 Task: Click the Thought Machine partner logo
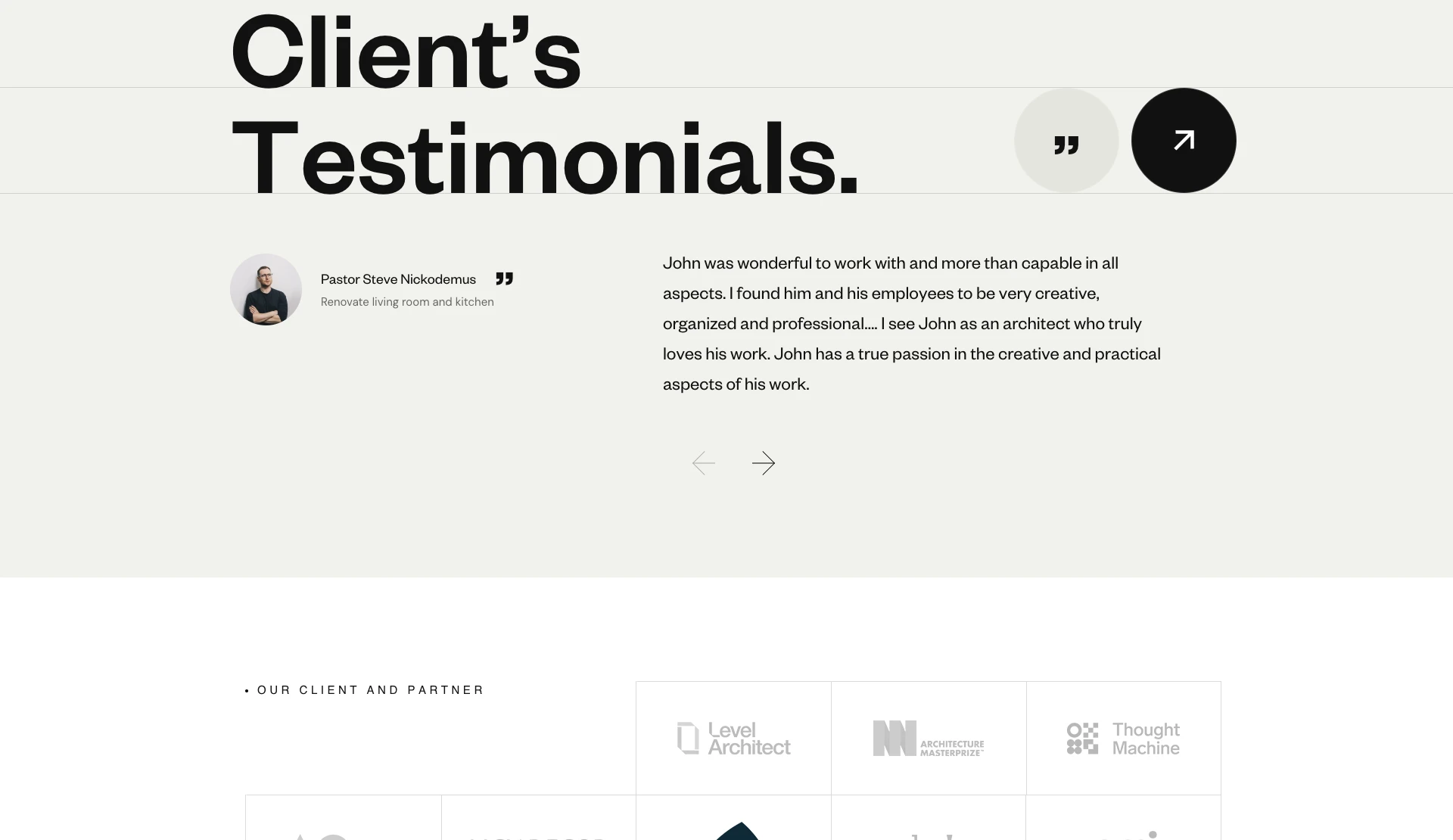point(1123,738)
